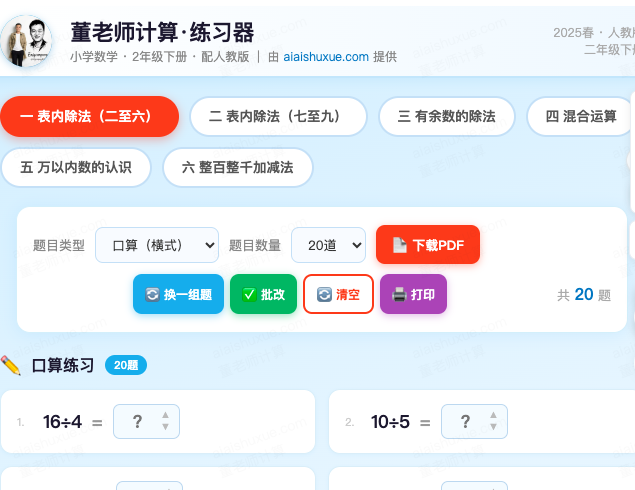Click the blue 20题 badge

126,366
